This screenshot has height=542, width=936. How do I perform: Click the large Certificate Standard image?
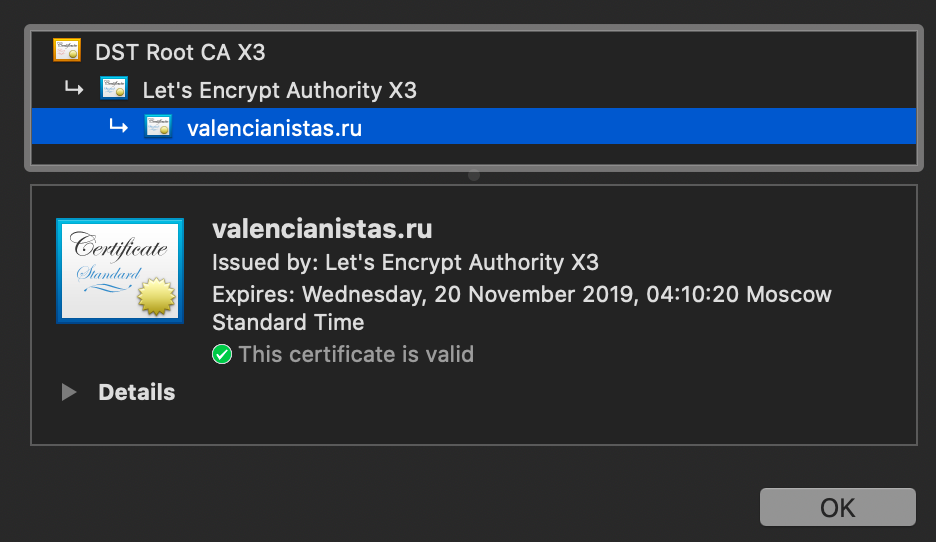click(x=120, y=271)
